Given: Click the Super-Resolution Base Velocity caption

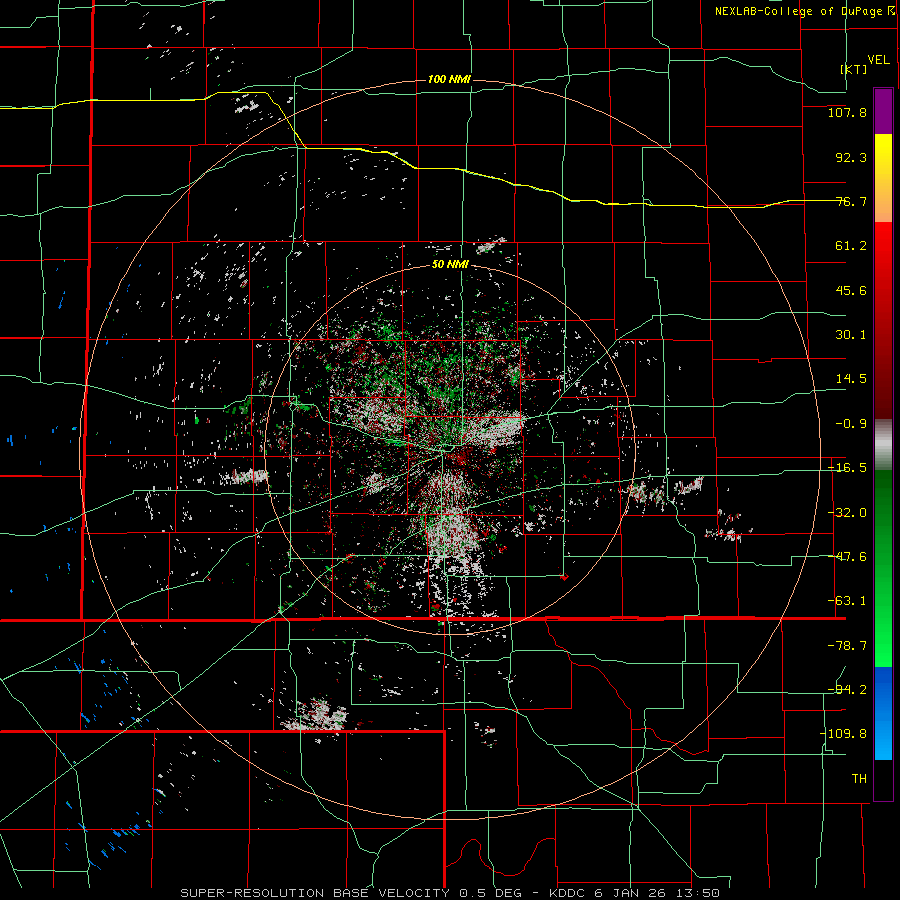Looking at the screenshot, I should 449,893.
